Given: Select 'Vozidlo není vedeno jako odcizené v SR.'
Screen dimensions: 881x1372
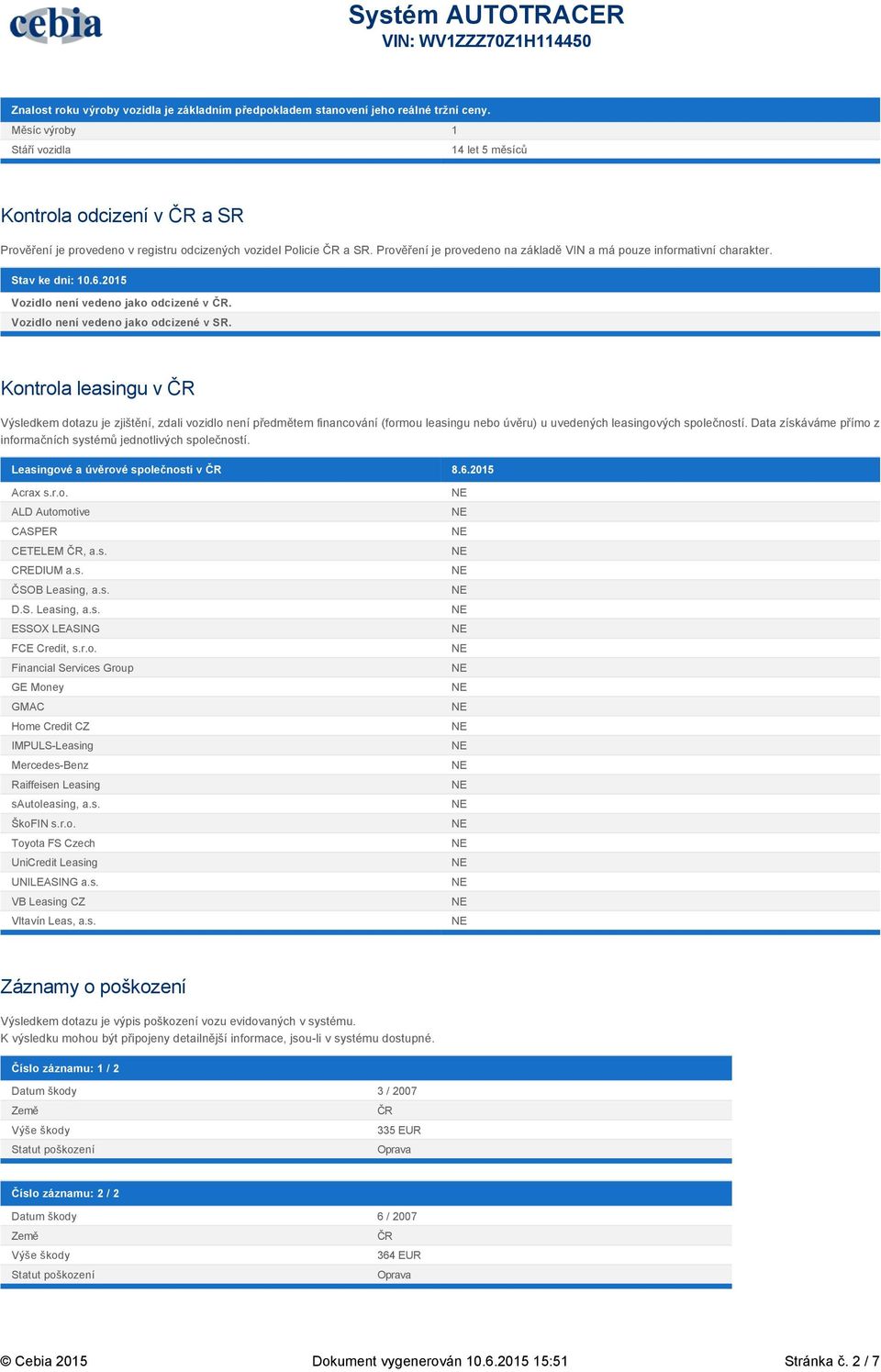Looking at the screenshot, I should (x=121, y=322).
